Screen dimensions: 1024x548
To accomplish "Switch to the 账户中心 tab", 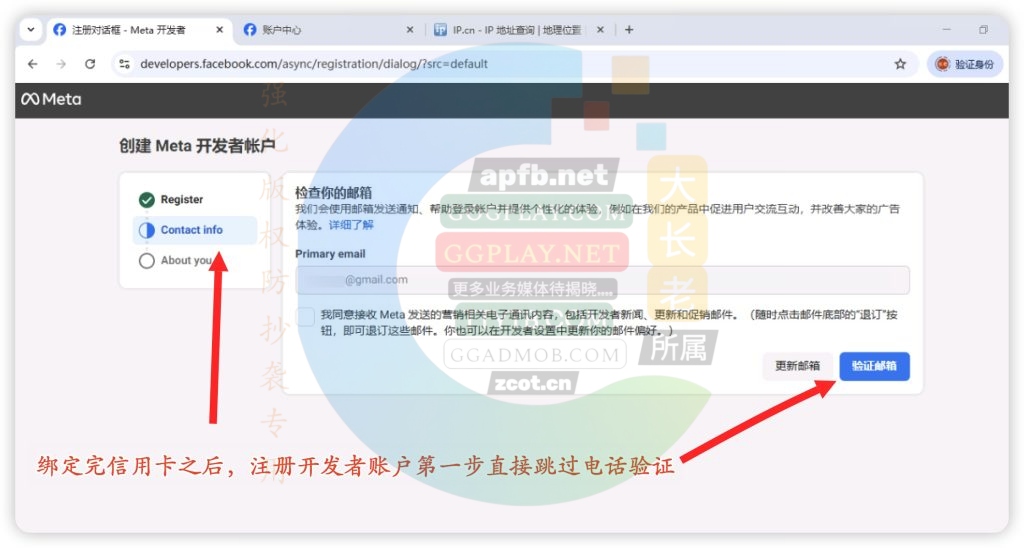I will click(320, 30).
